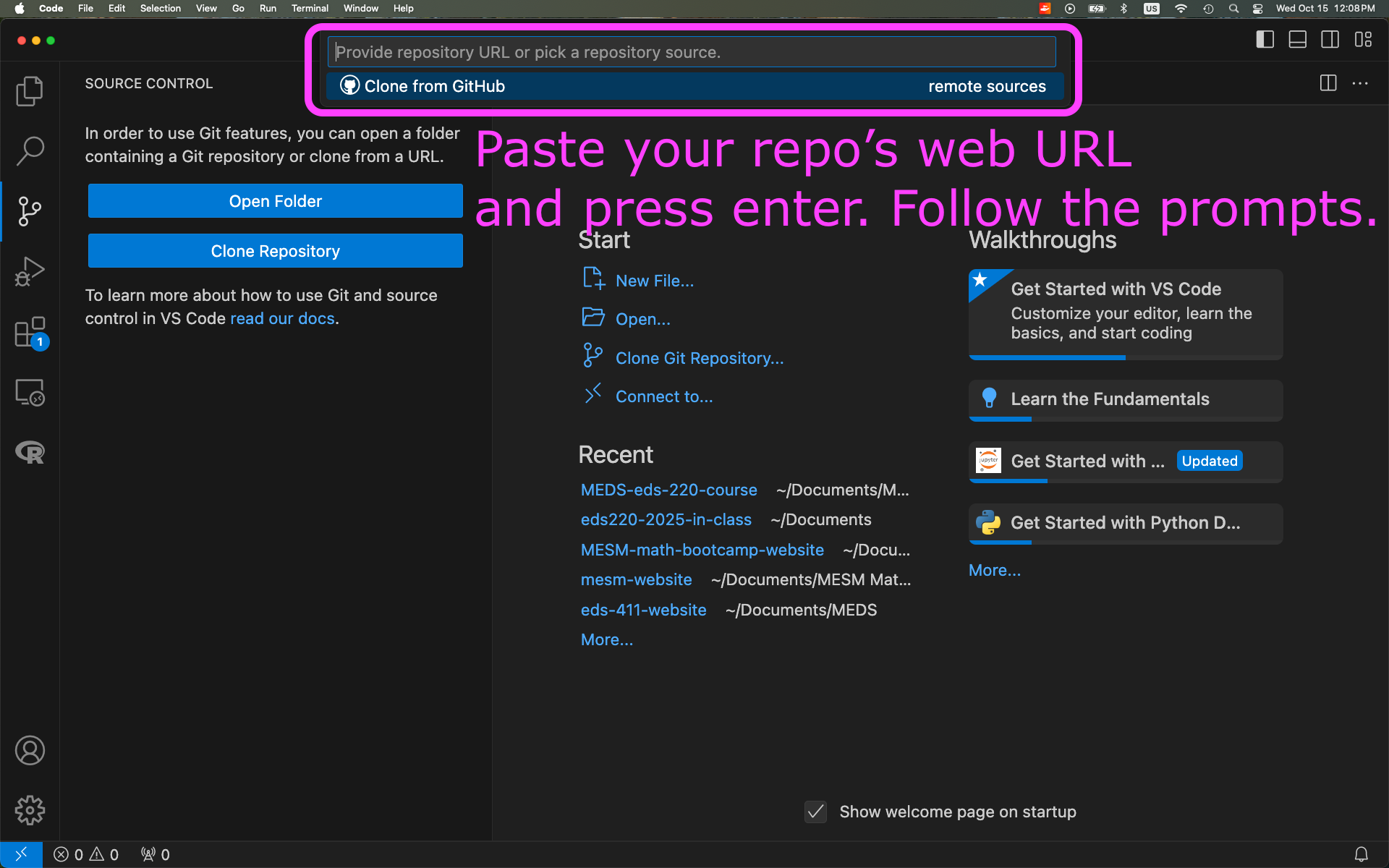Expand editor More Actions ellipsis
The image size is (1389, 868).
[1360, 83]
